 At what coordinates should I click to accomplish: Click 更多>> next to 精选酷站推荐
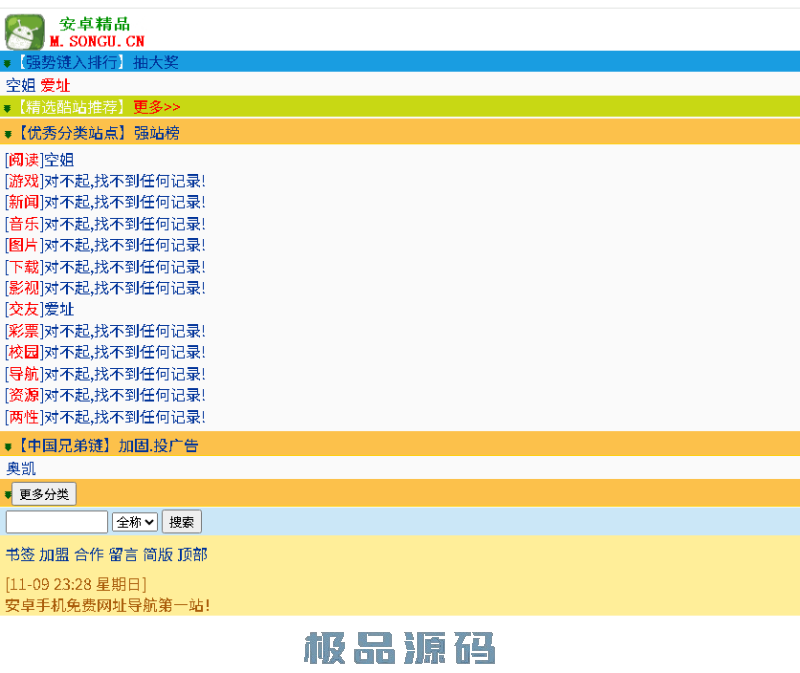tap(157, 107)
